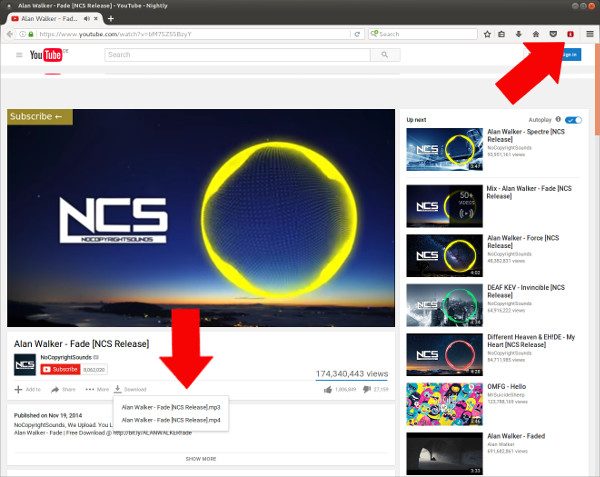Select the Alan Walker Fade mp3 download option

[170, 407]
